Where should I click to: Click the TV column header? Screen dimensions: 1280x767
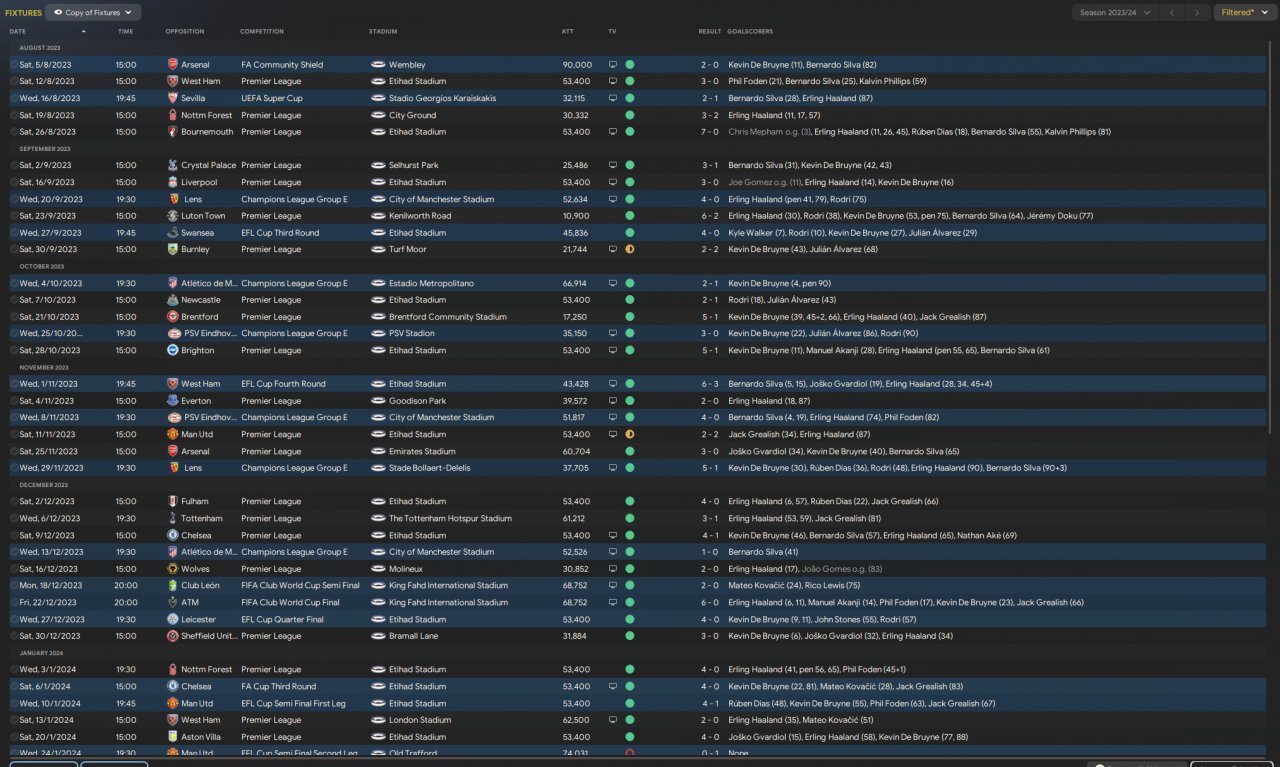[x=612, y=31]
